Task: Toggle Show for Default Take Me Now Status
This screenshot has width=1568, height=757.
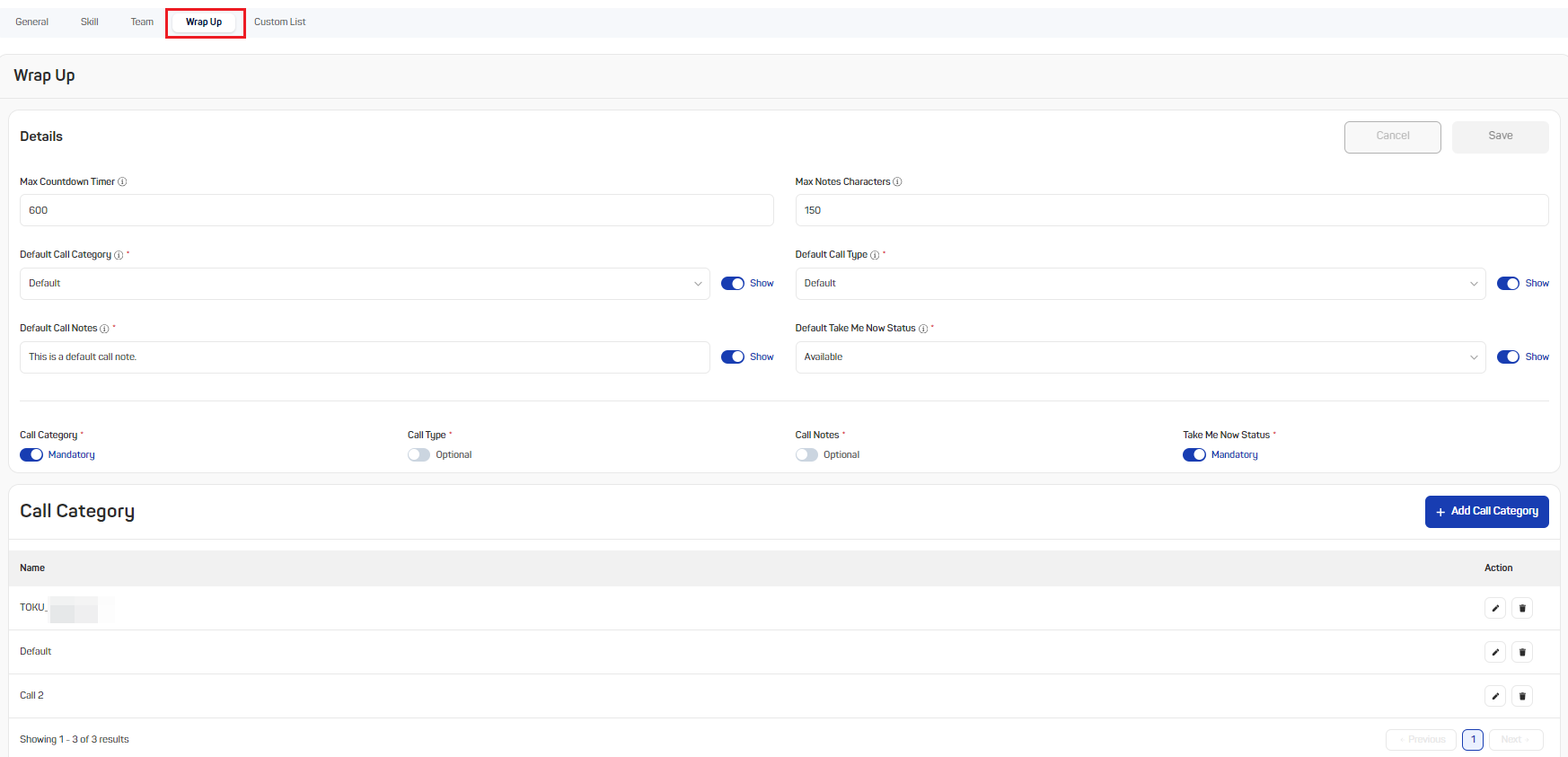Action: click(1508, 357)
